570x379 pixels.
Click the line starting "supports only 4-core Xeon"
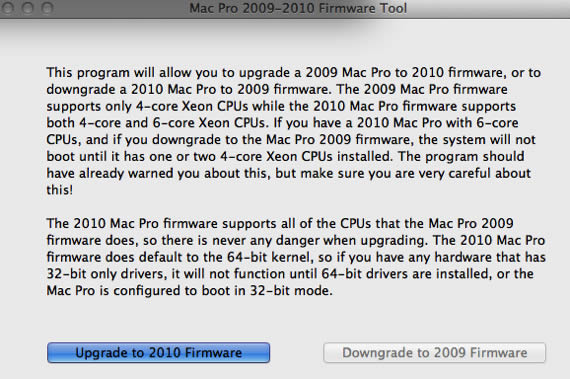[x=281, y=106]
